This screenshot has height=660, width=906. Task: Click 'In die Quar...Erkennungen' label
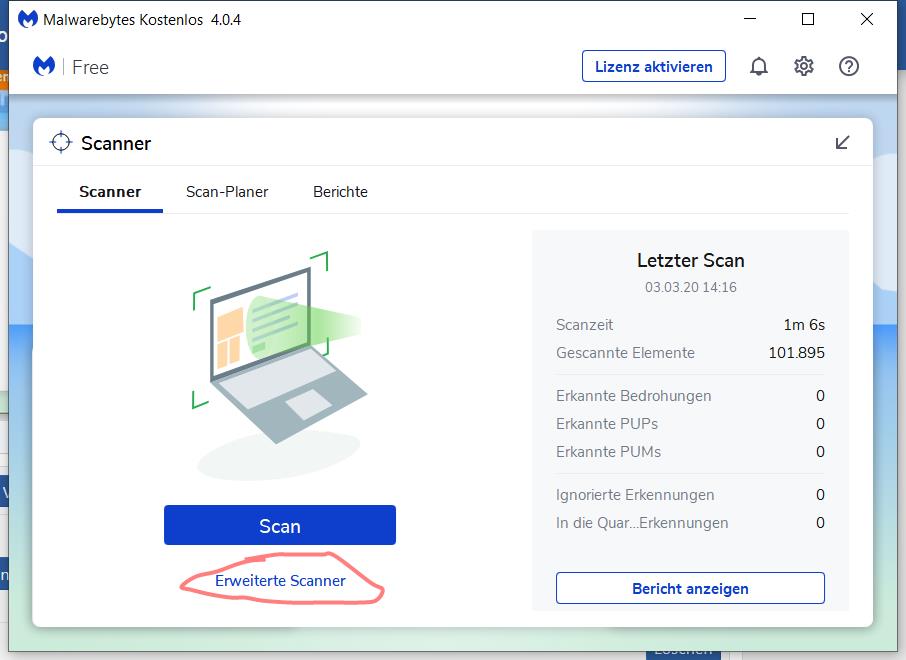tap(642, 522)
